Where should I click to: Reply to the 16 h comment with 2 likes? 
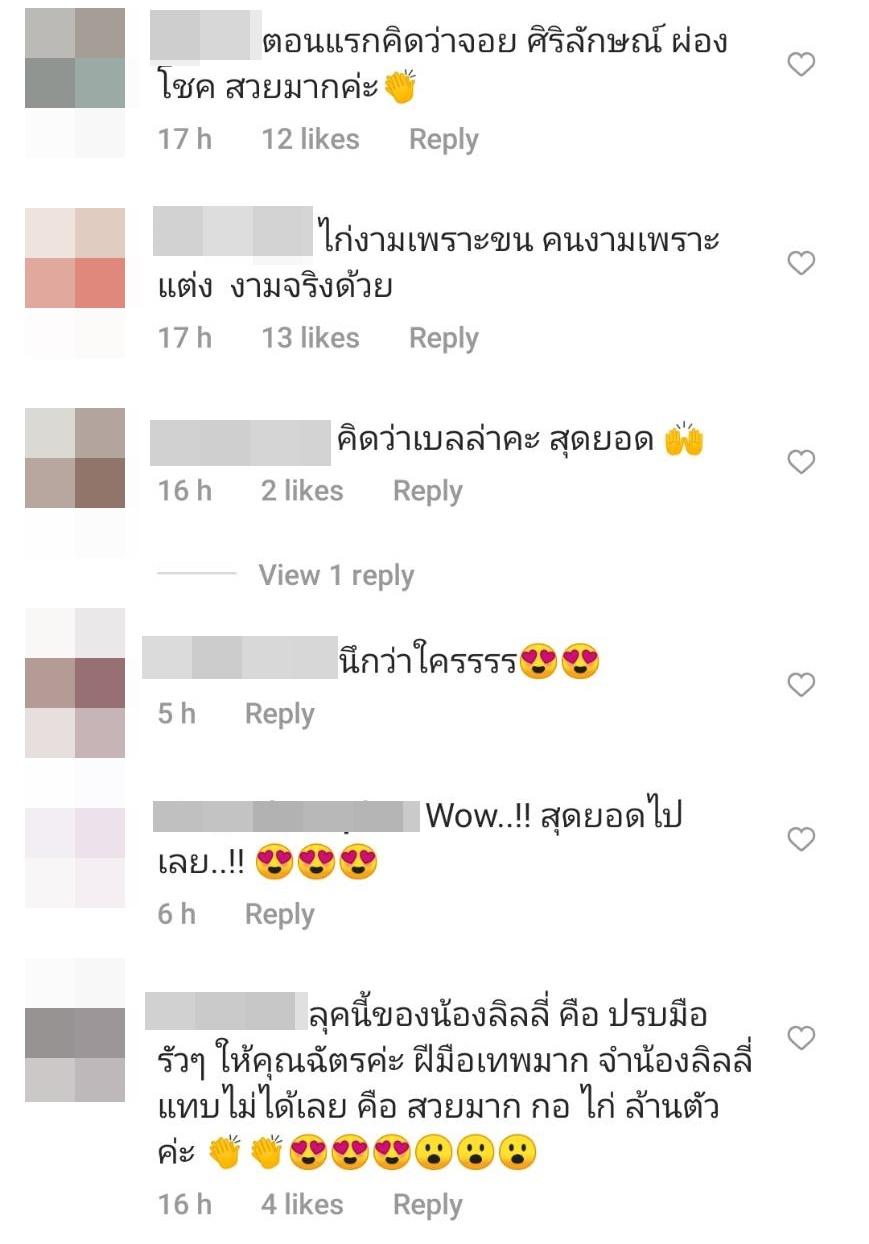(x=428, y=491)
